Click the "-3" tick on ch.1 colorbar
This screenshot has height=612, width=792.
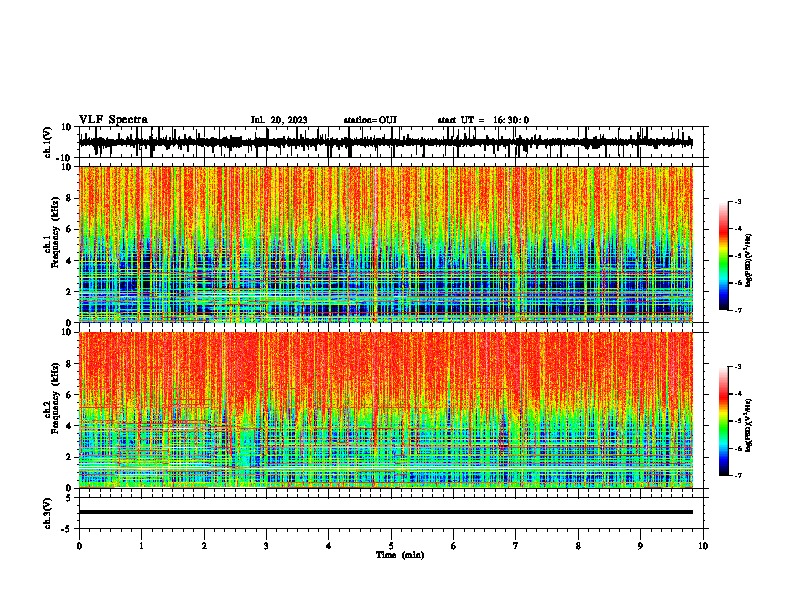(x=738, y=202)
